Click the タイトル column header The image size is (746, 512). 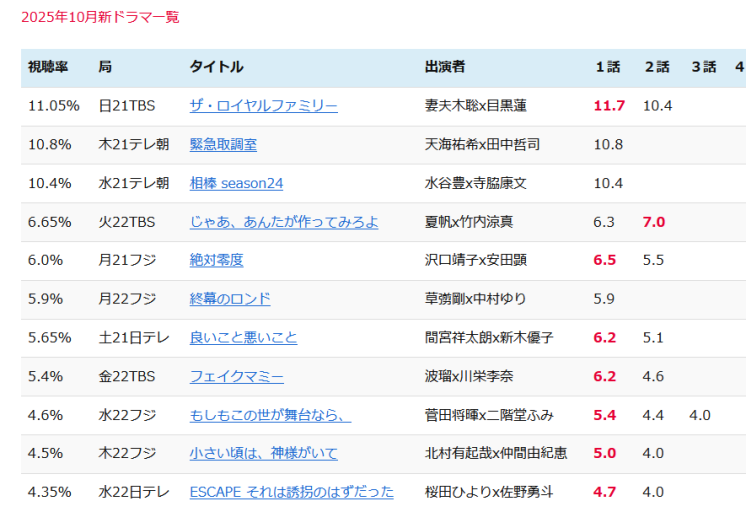point(216,67)
